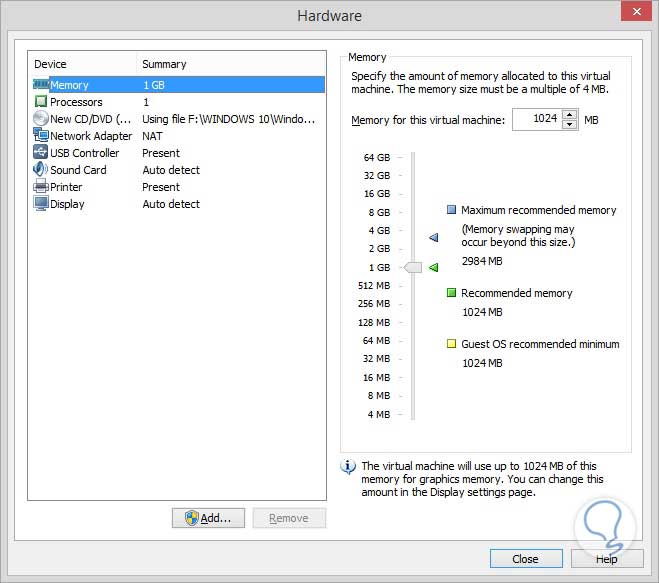Viewport: 659px width, 583px height.
Task: Increase memory with the up stepper arrow
Action: (x=569, y=114)
